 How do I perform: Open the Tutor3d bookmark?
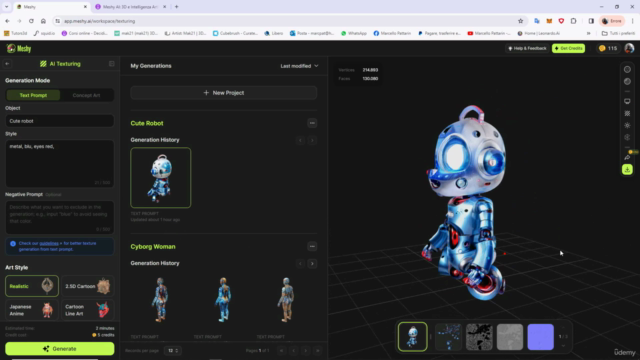[16, 33]
